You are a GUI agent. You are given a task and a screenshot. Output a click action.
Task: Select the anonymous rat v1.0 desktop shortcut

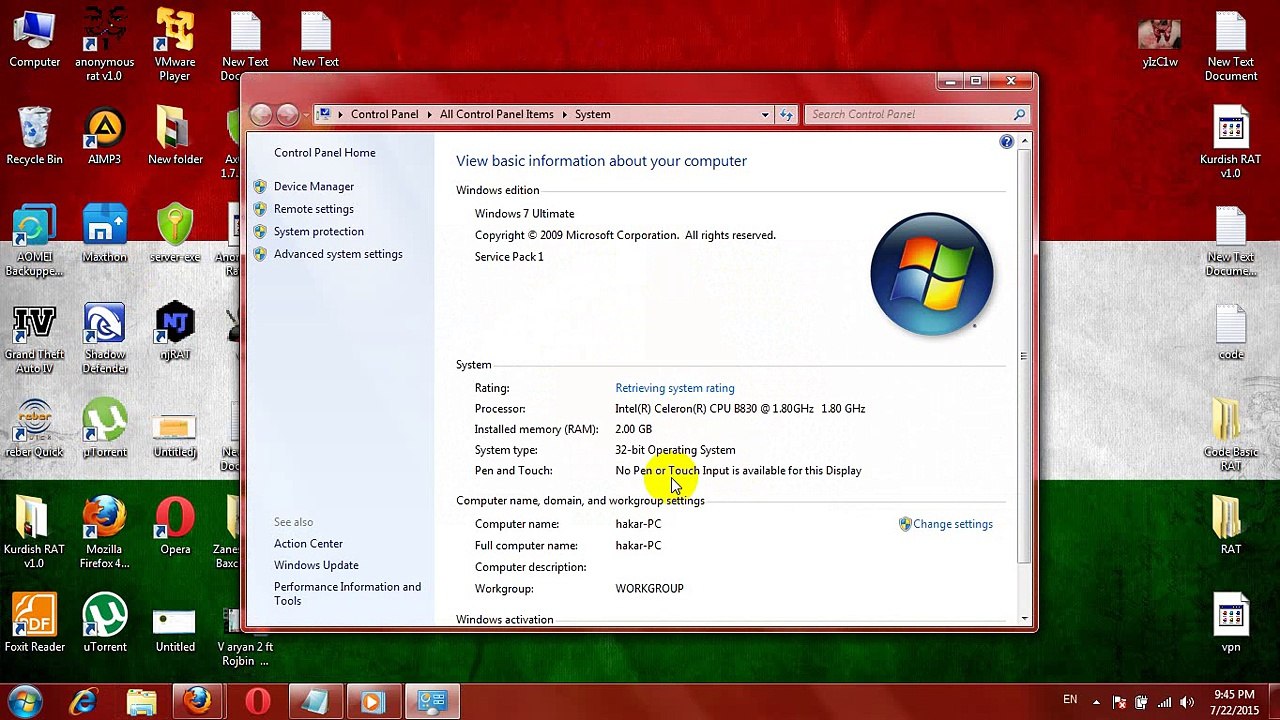click(x=104, y=46)
